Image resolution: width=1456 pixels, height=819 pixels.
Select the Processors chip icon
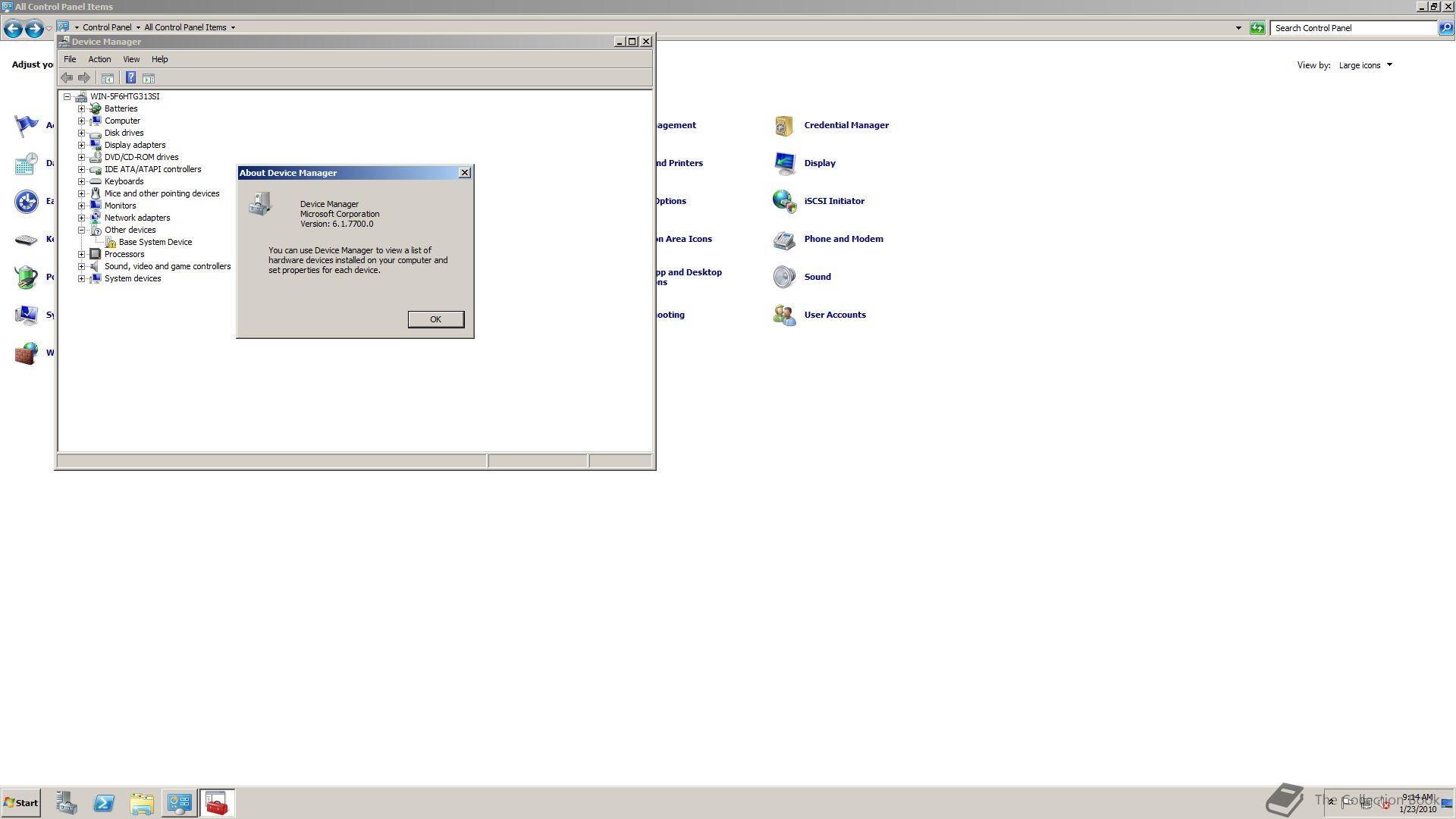click(x=96, y=254)
